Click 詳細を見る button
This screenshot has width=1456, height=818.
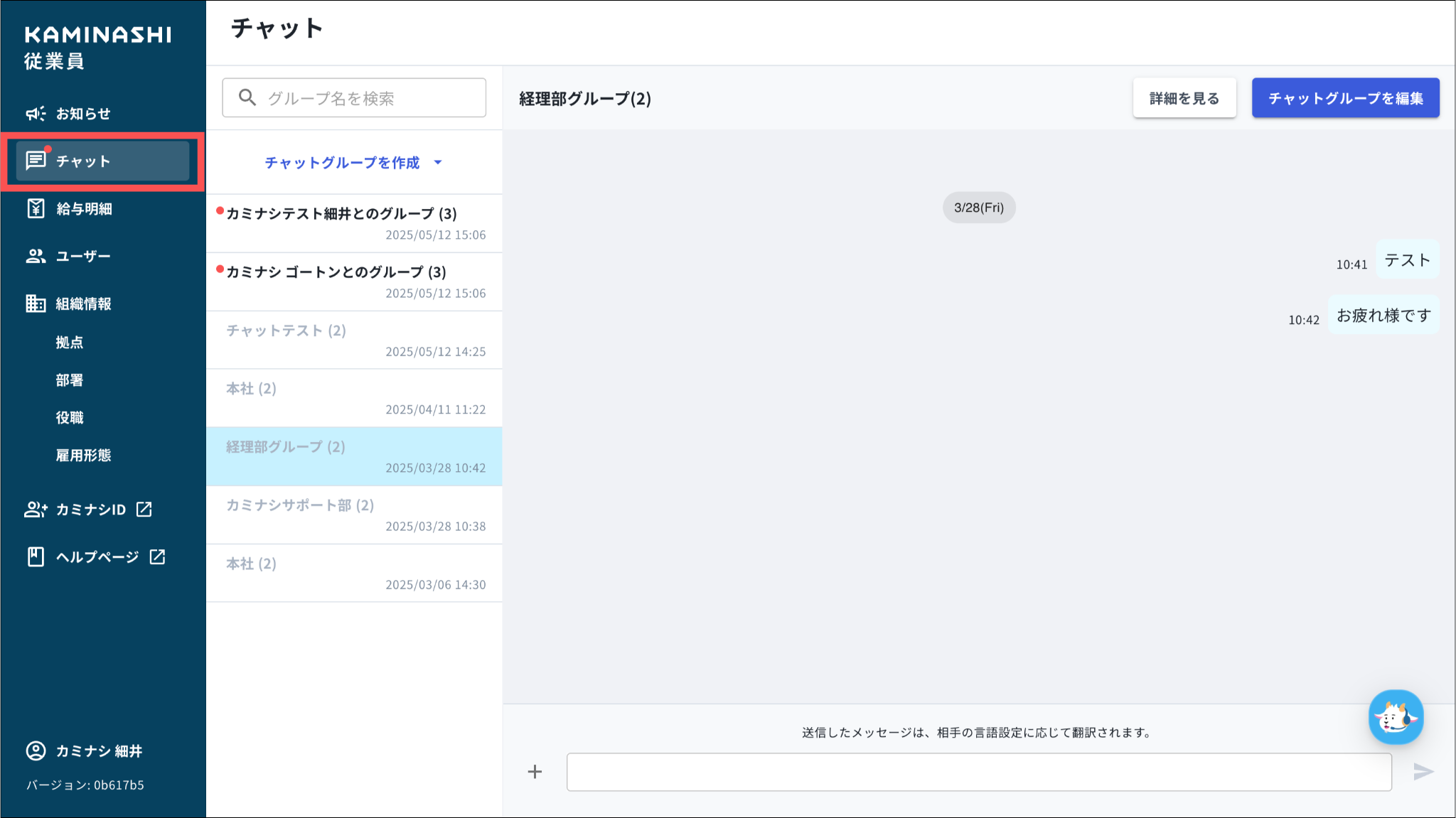pos(1184,98)
